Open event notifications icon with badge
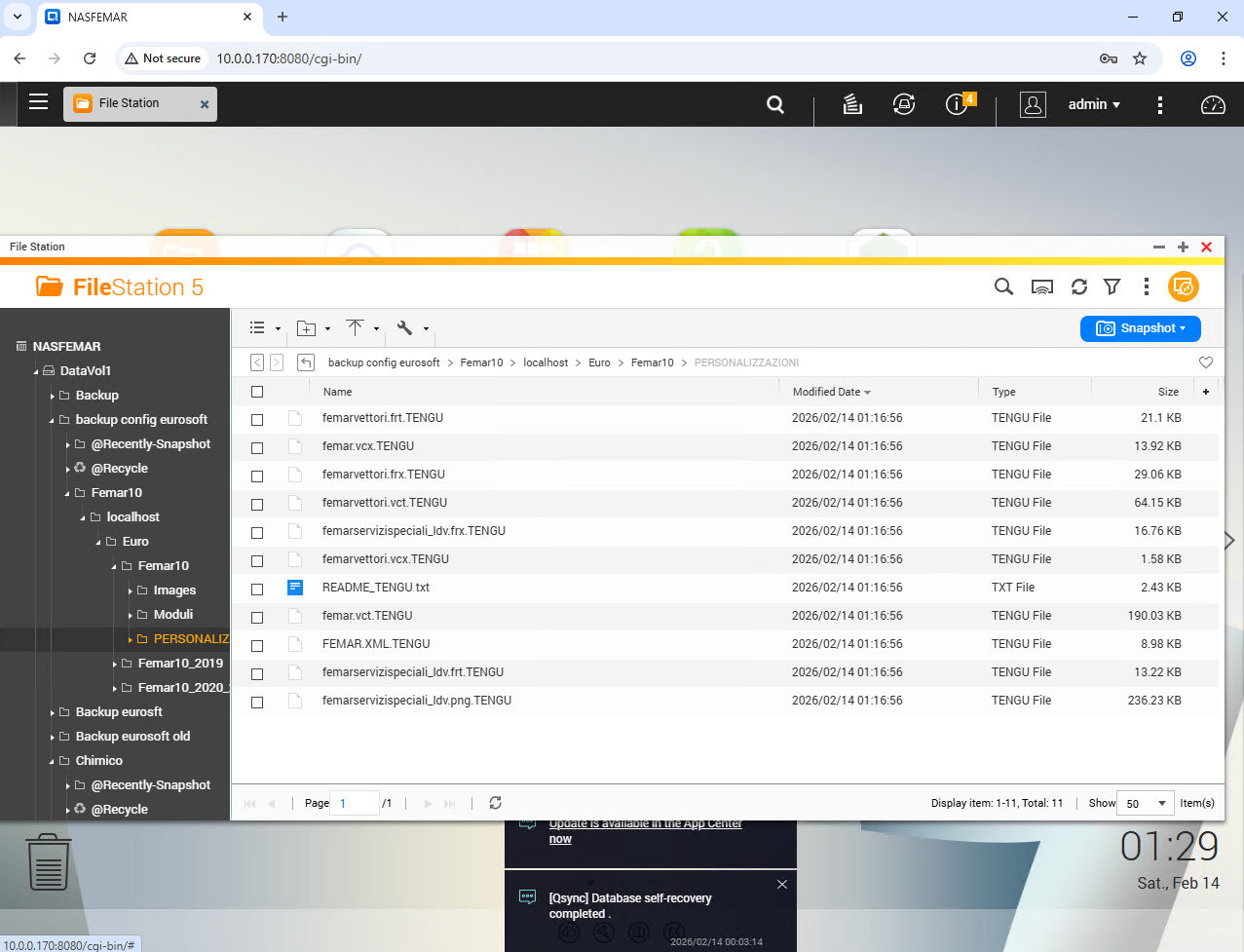 pos(960,103)
